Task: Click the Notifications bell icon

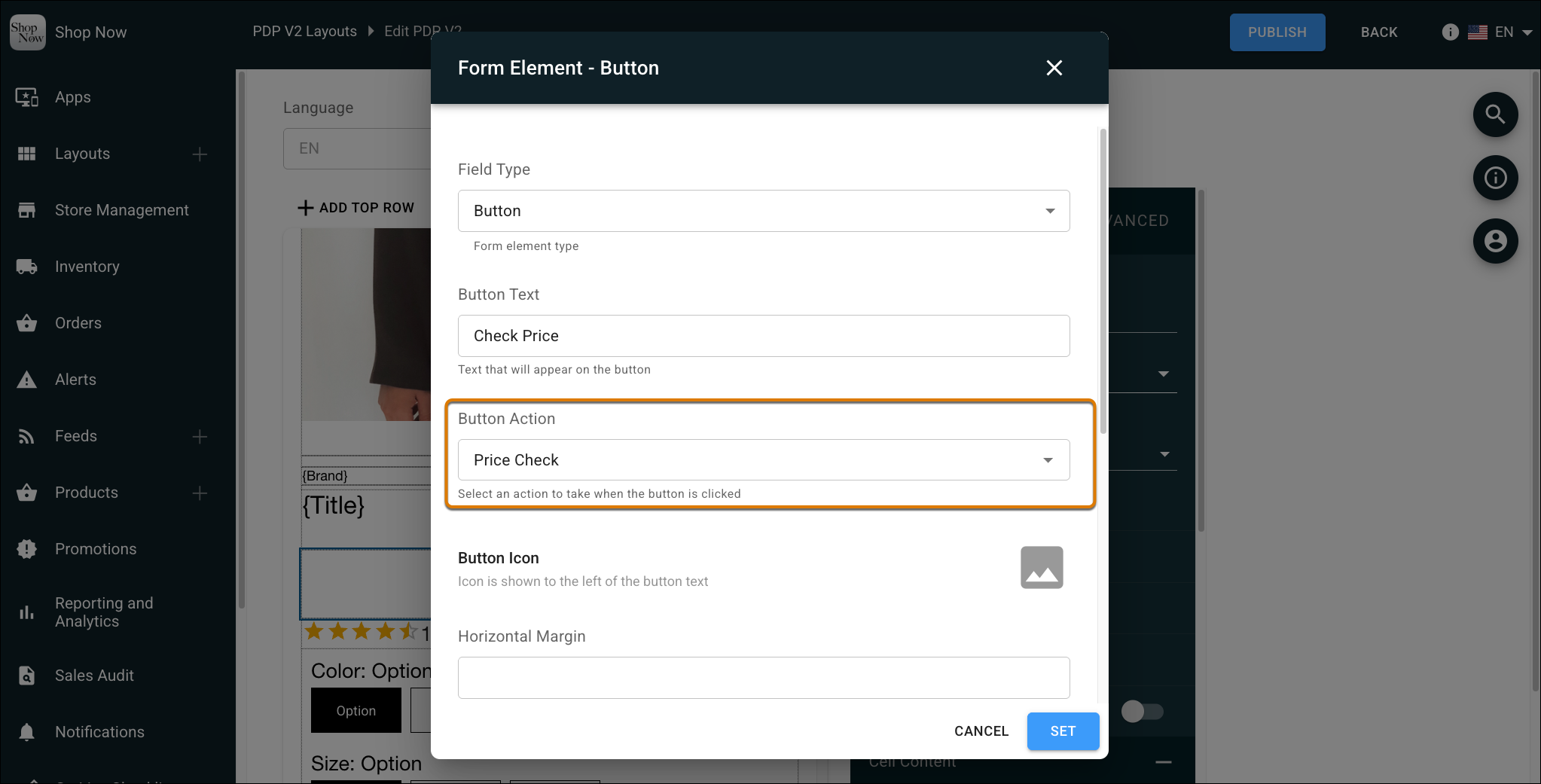Action: coord(27,732)
